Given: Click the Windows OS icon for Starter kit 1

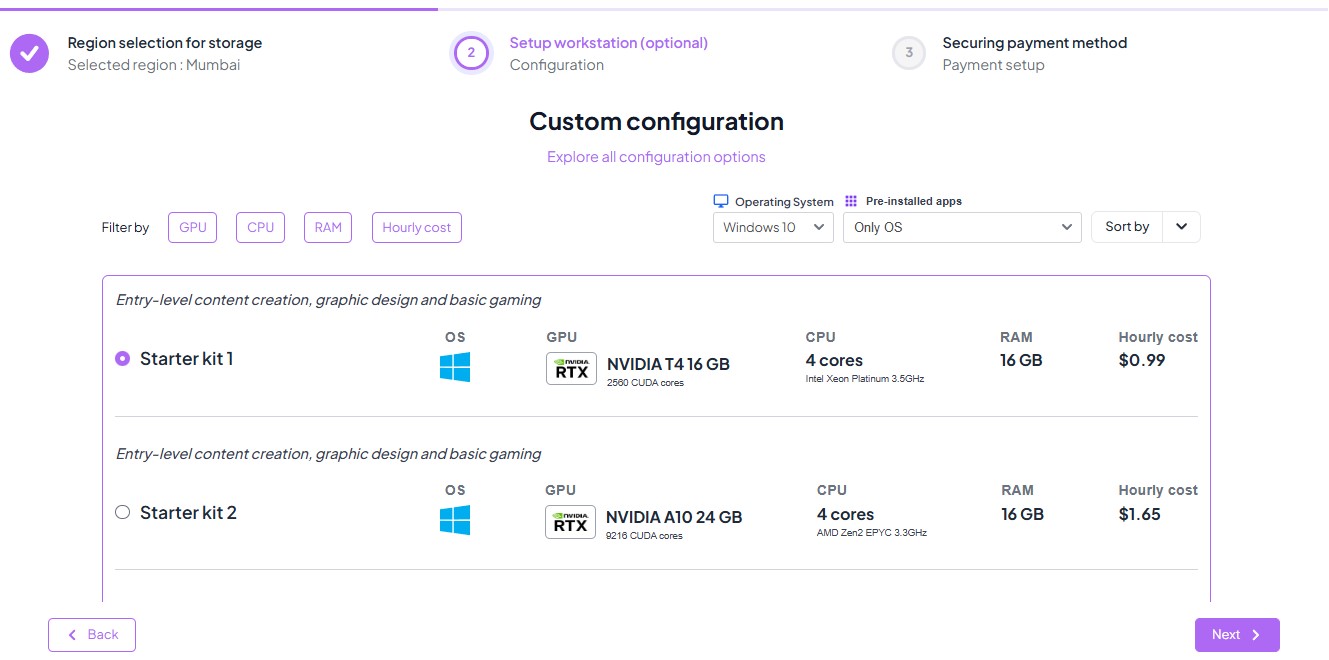Looking at the screenshot, I should (456, 368).
